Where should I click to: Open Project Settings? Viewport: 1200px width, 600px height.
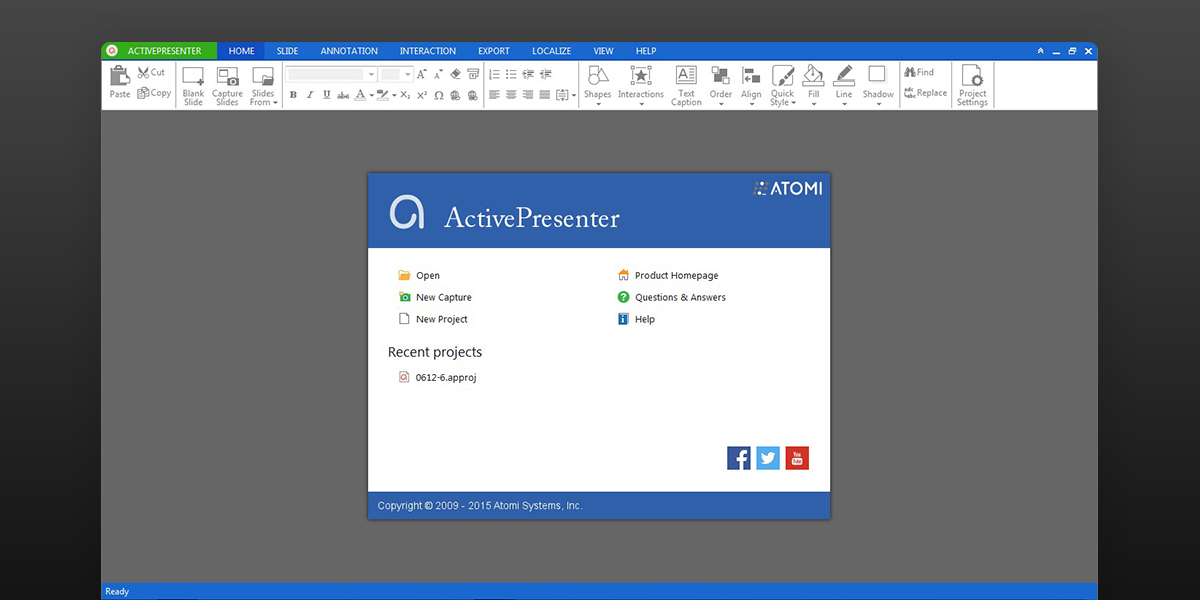[x=972, y=86]
